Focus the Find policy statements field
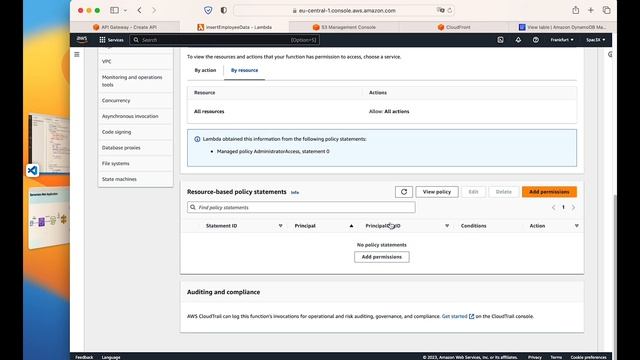 301,207
